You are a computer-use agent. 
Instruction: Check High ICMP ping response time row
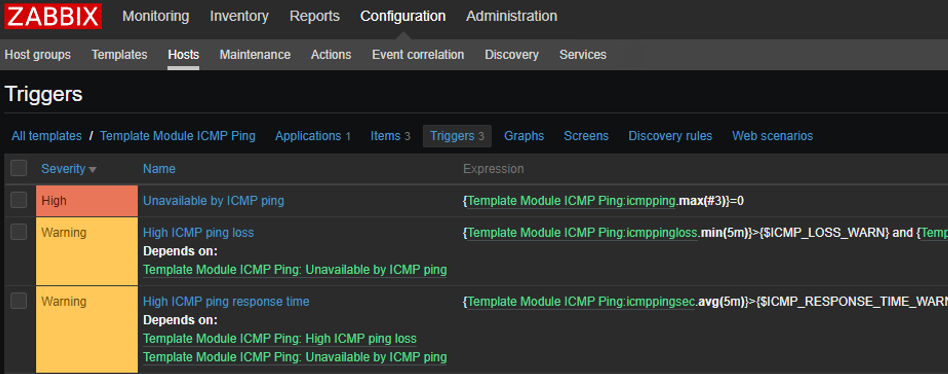pos(19,300)
